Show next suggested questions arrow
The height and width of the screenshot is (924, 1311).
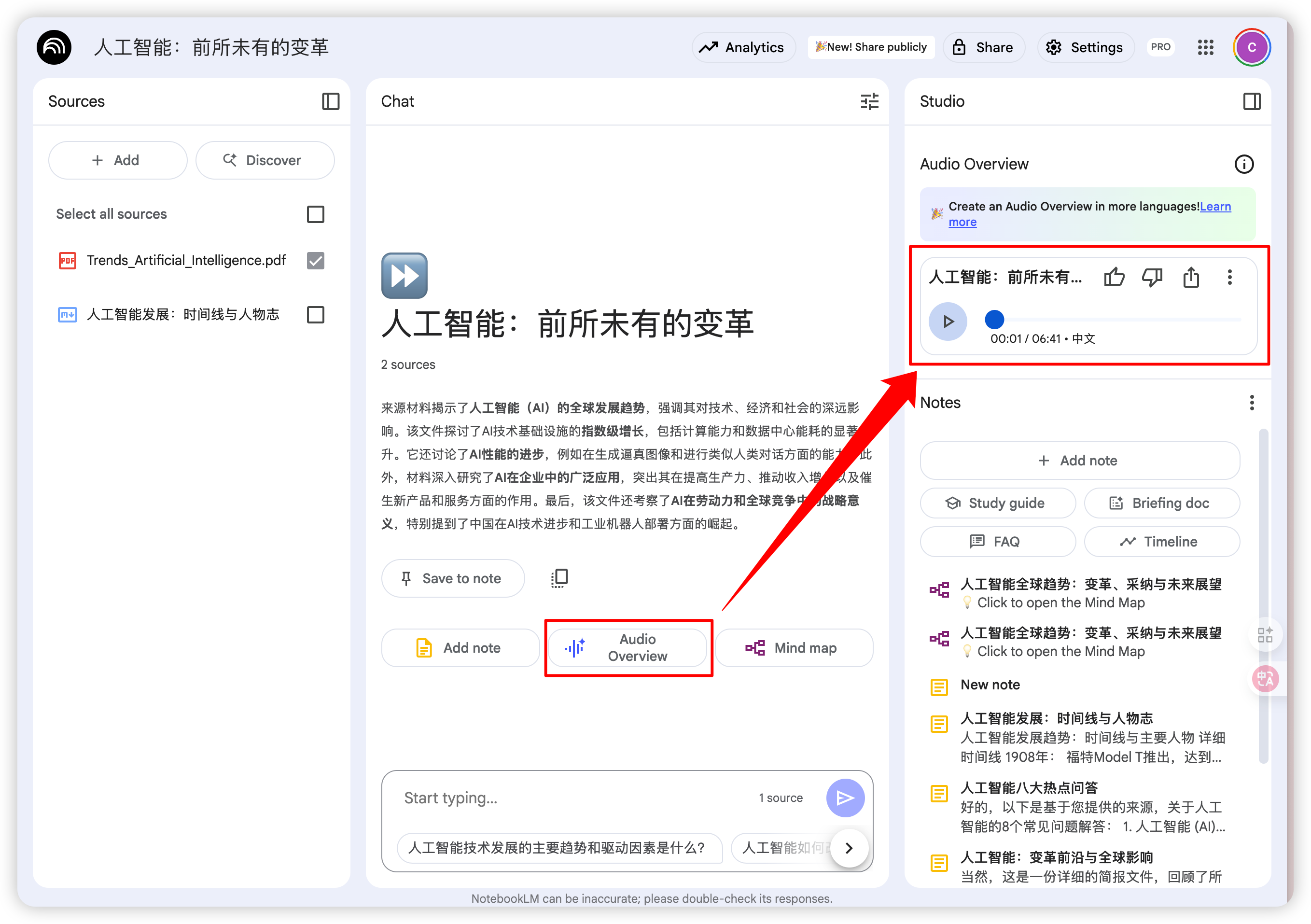849,848
